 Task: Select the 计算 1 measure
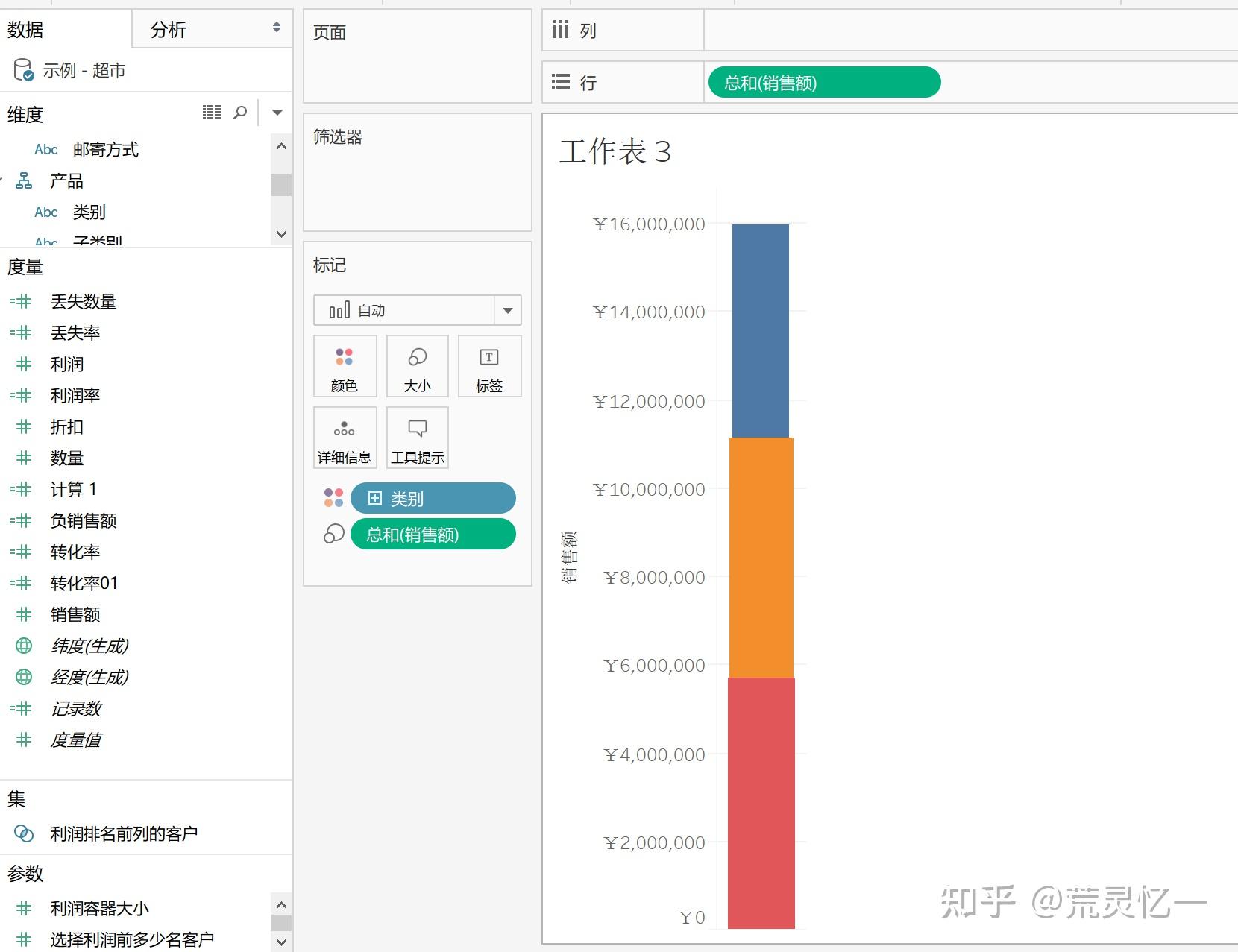[x=74, y=490]
